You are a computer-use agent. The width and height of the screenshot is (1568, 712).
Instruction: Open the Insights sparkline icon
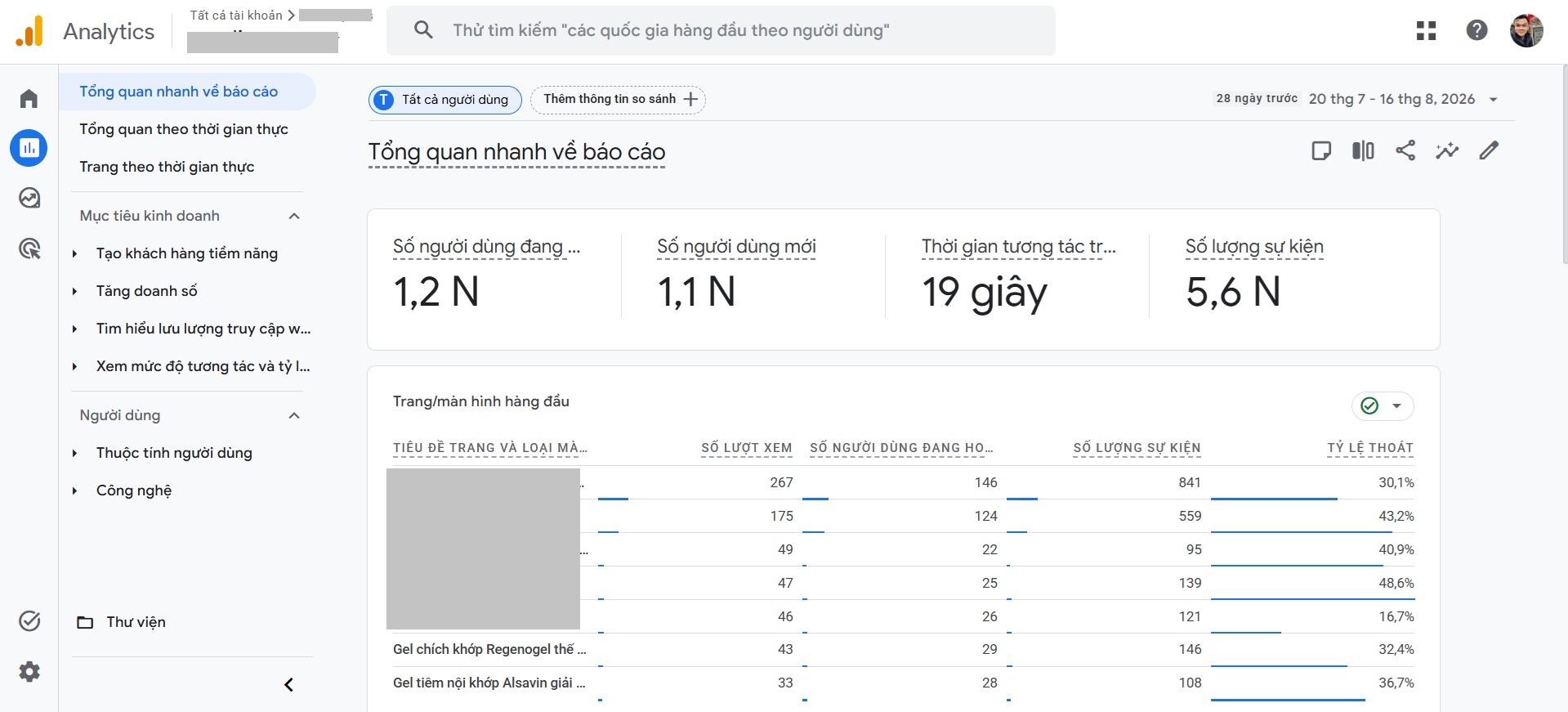tap(1447, 150)
